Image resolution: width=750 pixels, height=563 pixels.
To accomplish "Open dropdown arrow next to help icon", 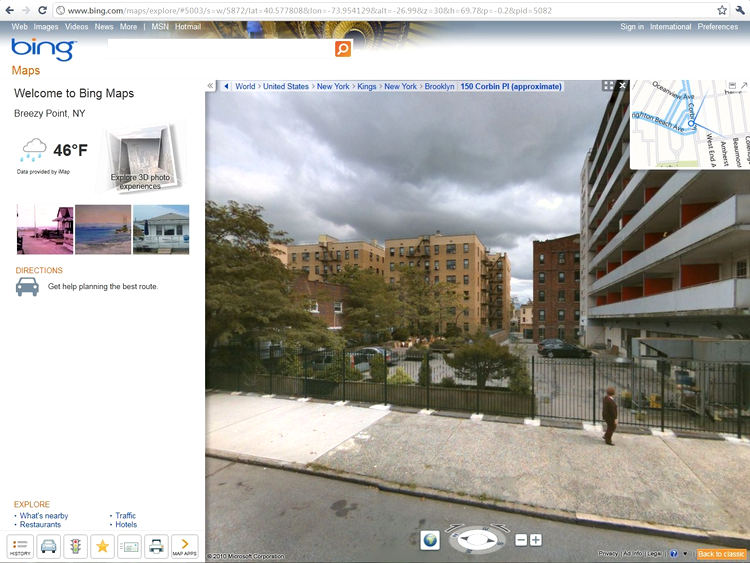I will pos(685,554).
